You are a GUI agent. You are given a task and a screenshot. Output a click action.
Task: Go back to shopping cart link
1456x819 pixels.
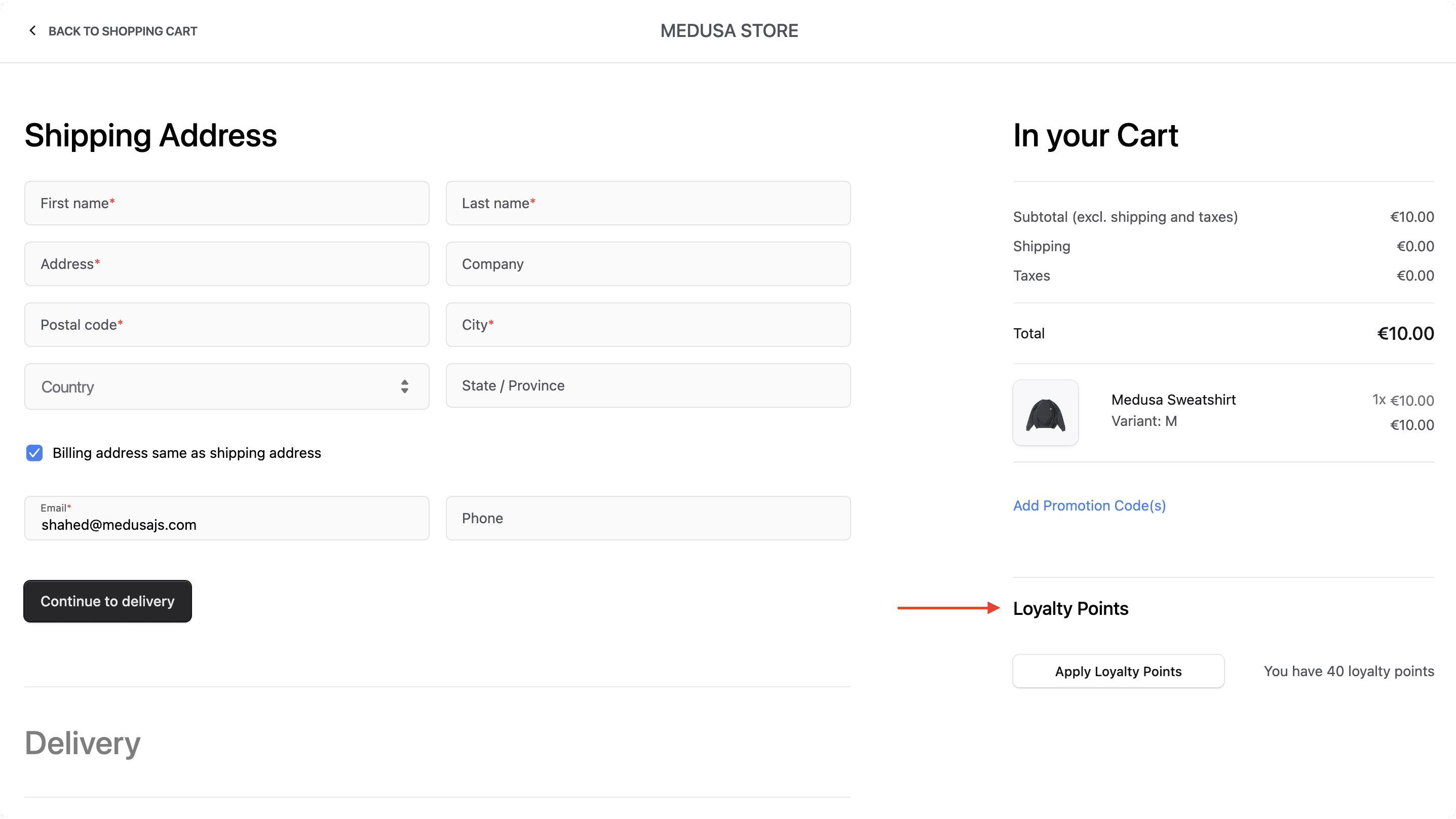(x=122, y=31)
